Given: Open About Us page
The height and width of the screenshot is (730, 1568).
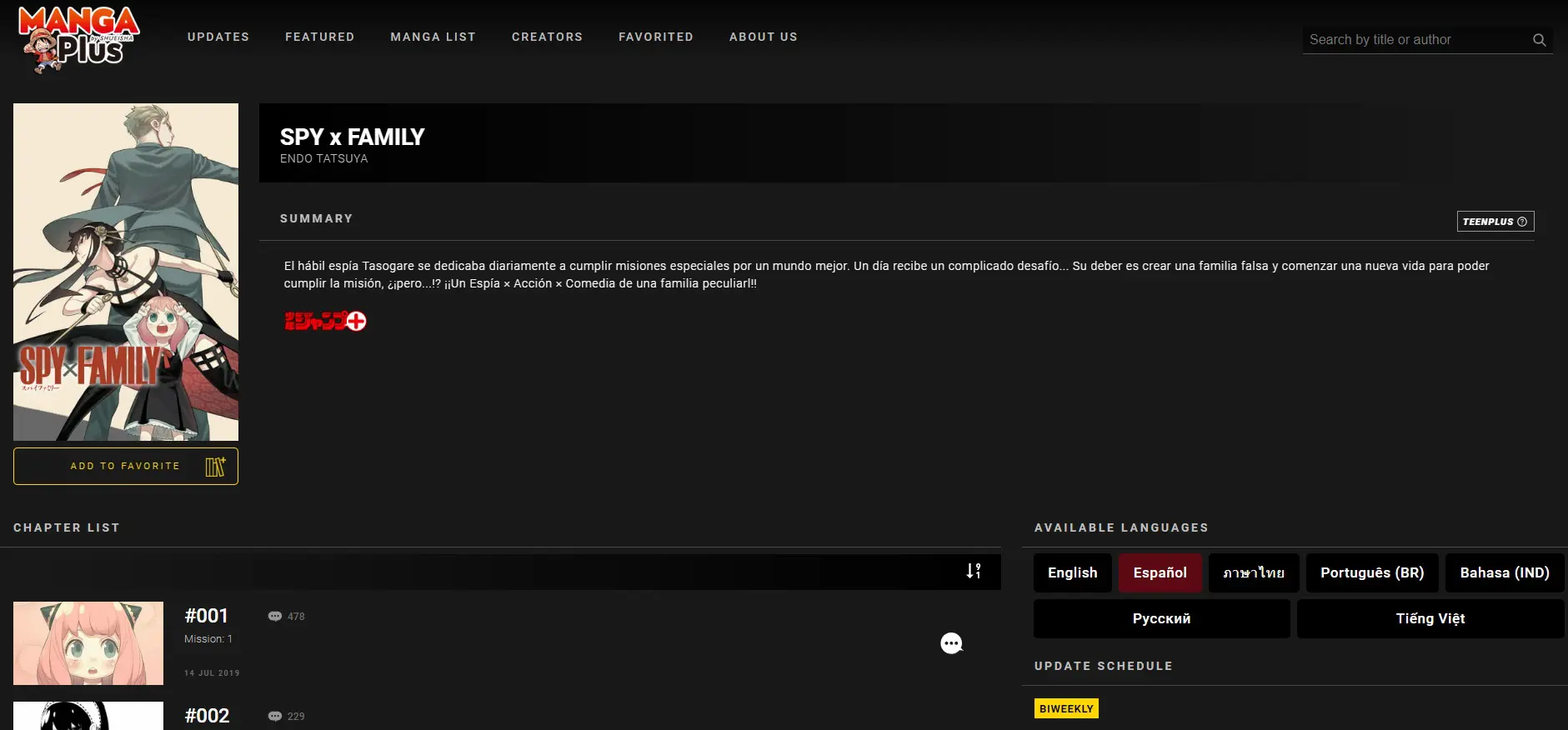Looking at the screenshot, I should pos(764,37).
